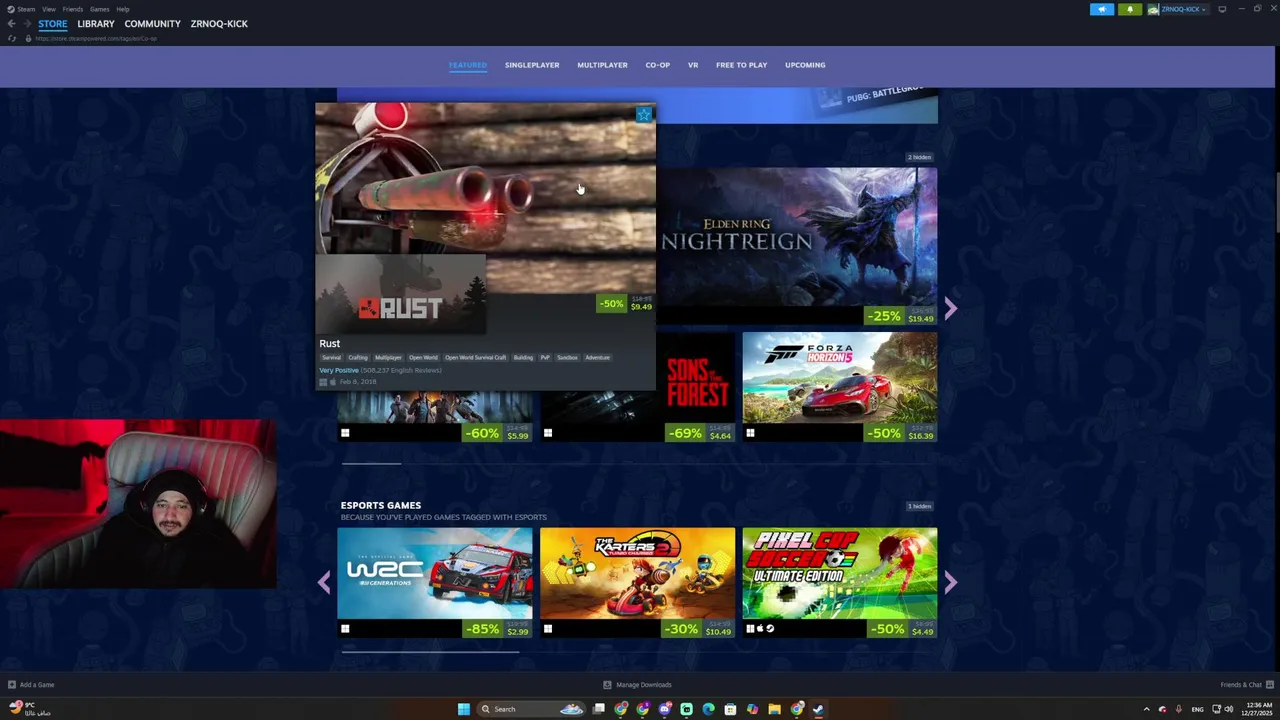Click the Building tag on Rust
The width and height of the screenshot is (1280, 720).
(523, 357)
